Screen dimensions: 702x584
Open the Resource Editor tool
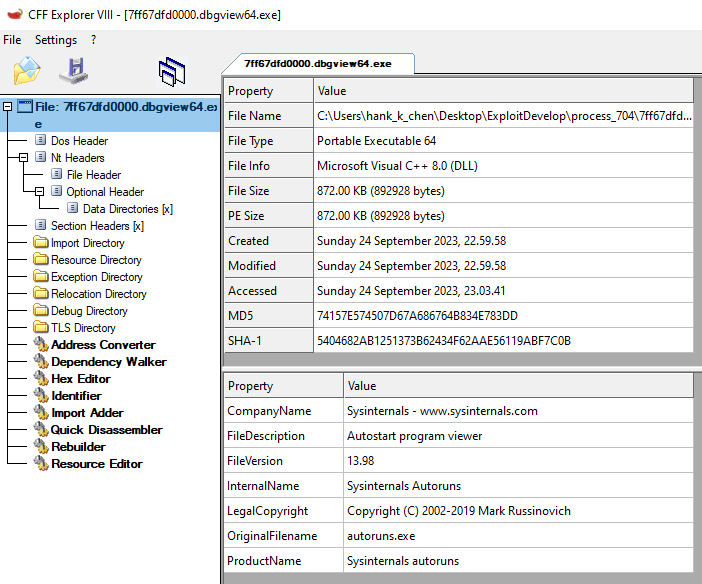pos(97,464)
